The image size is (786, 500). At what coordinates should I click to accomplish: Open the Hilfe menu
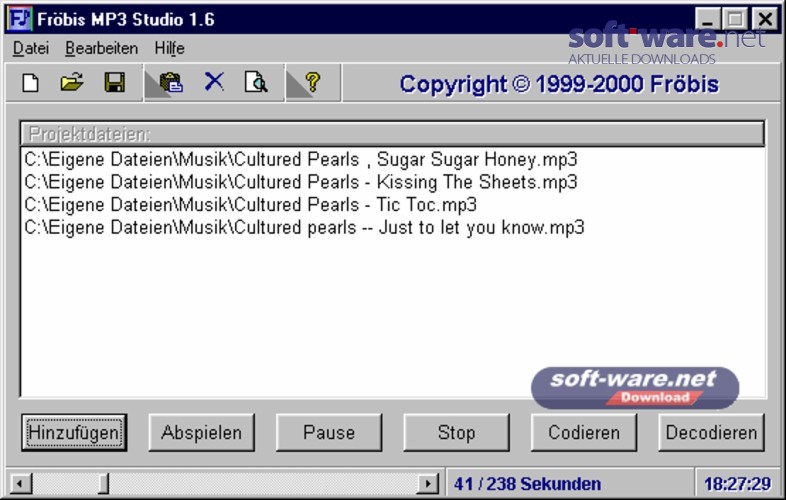click(x=169, y=48)
